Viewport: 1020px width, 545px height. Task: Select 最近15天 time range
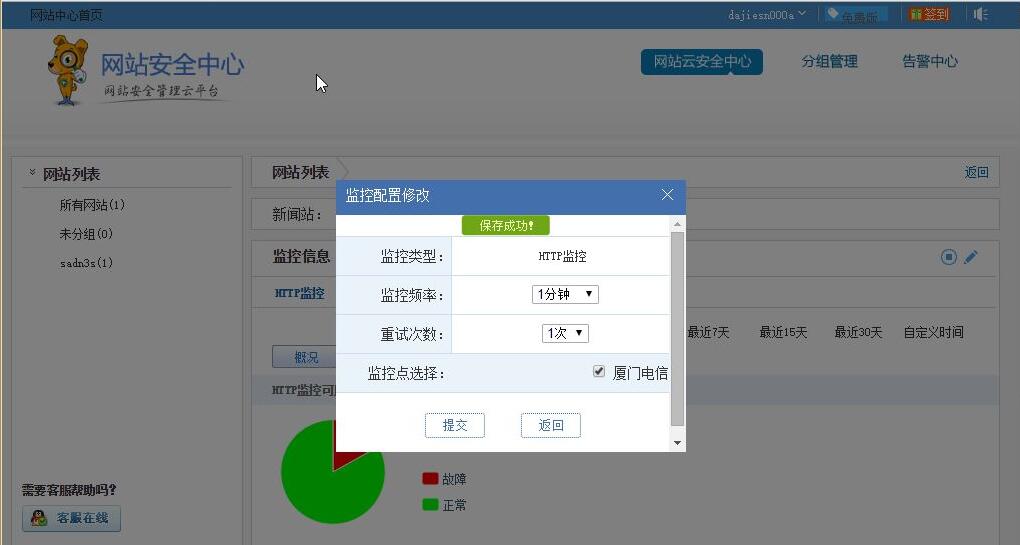783,332
